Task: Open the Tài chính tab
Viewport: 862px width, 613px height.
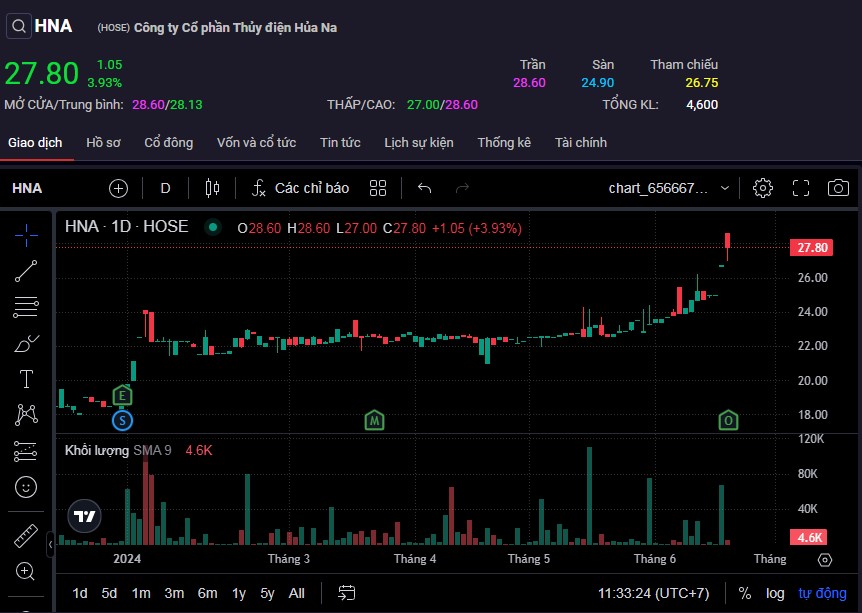Action: (581, 143)
